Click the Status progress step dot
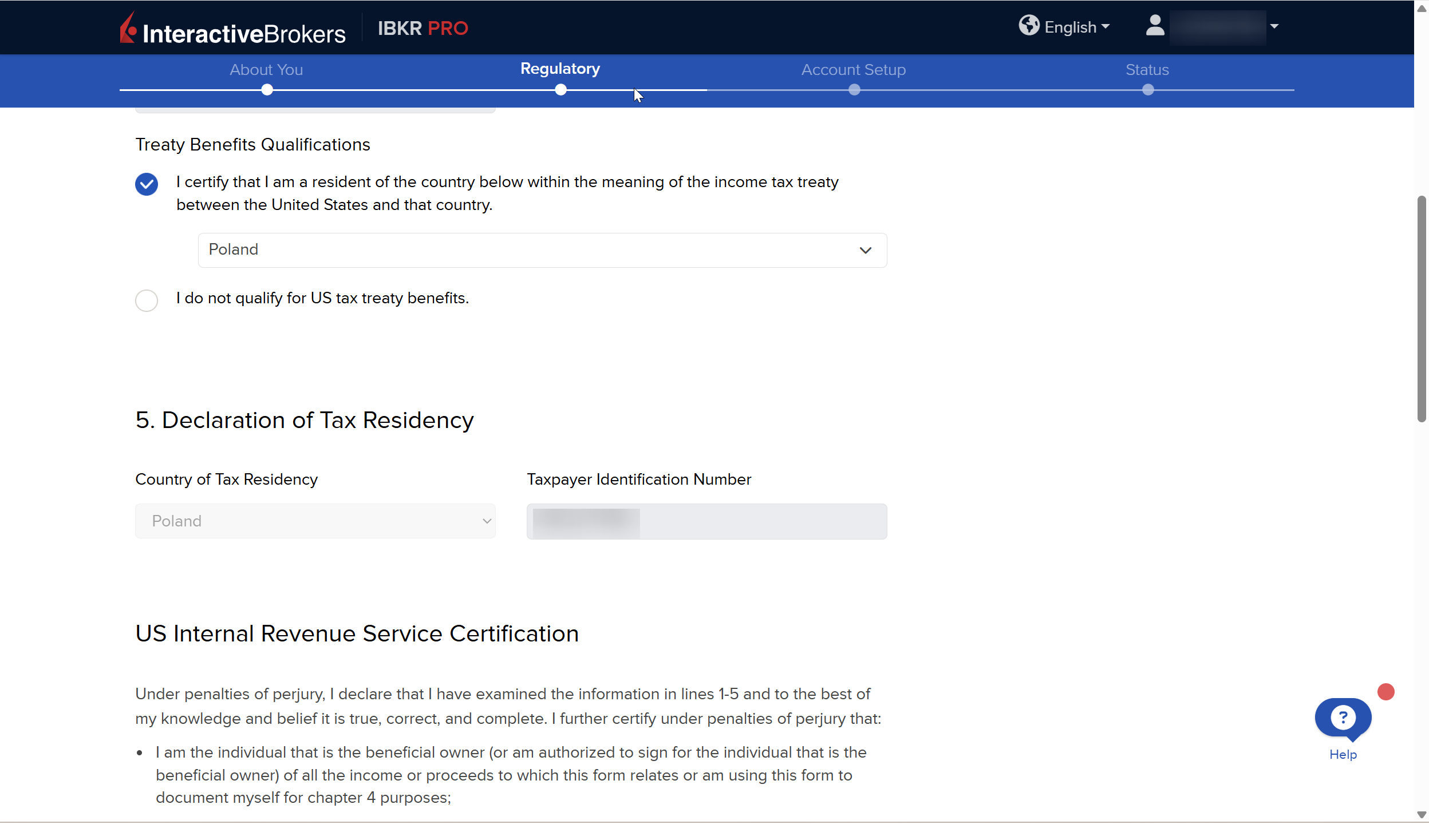1429x840 pixels. [x=1147, y=90]
